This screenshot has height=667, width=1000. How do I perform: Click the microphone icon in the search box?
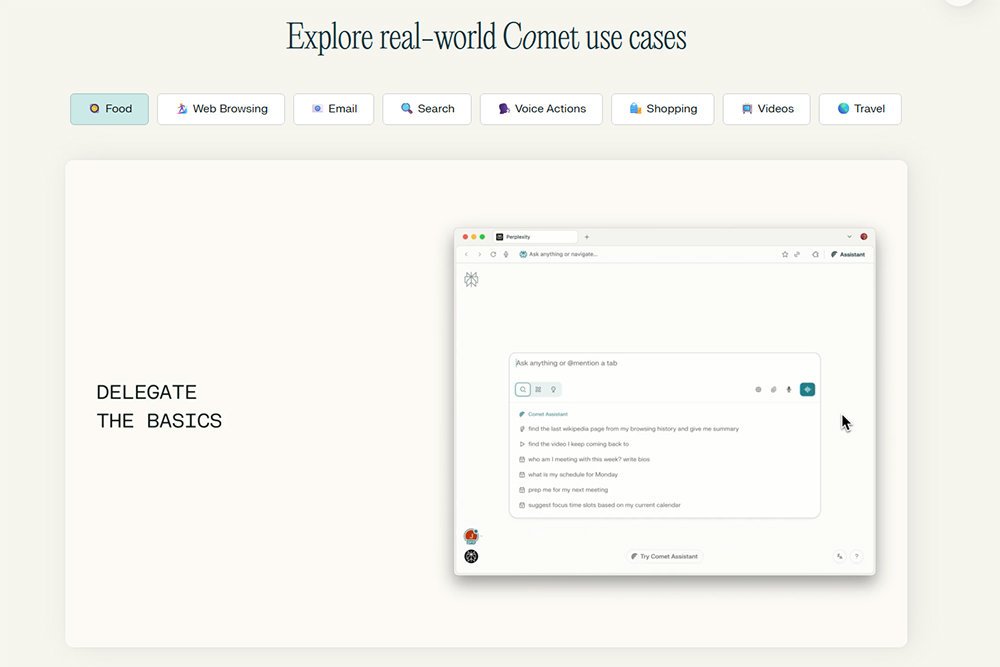click(x=788, y=389)
